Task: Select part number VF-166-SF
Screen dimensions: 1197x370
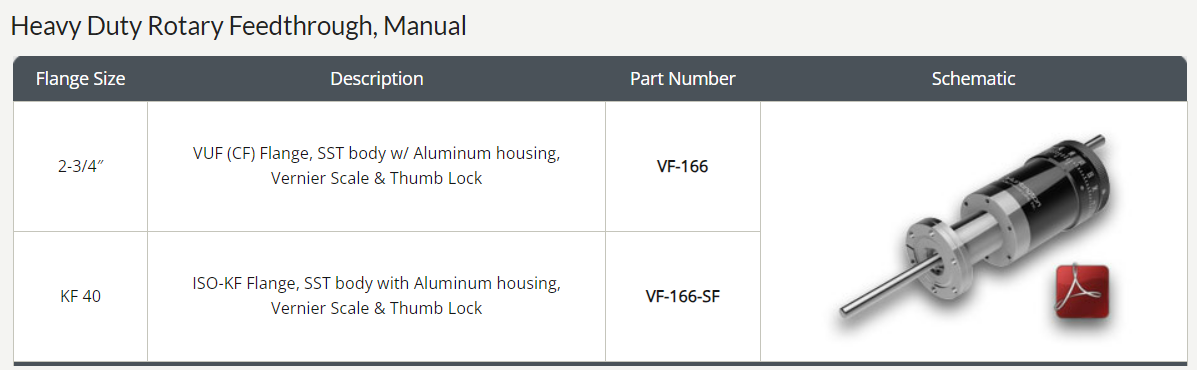Action: pos(682,296)
